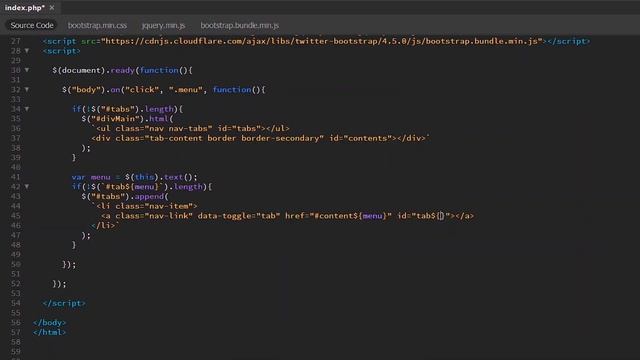
Task: Click data-toggle="tab" attribute on line 45
Action: (x=239, y=216)
